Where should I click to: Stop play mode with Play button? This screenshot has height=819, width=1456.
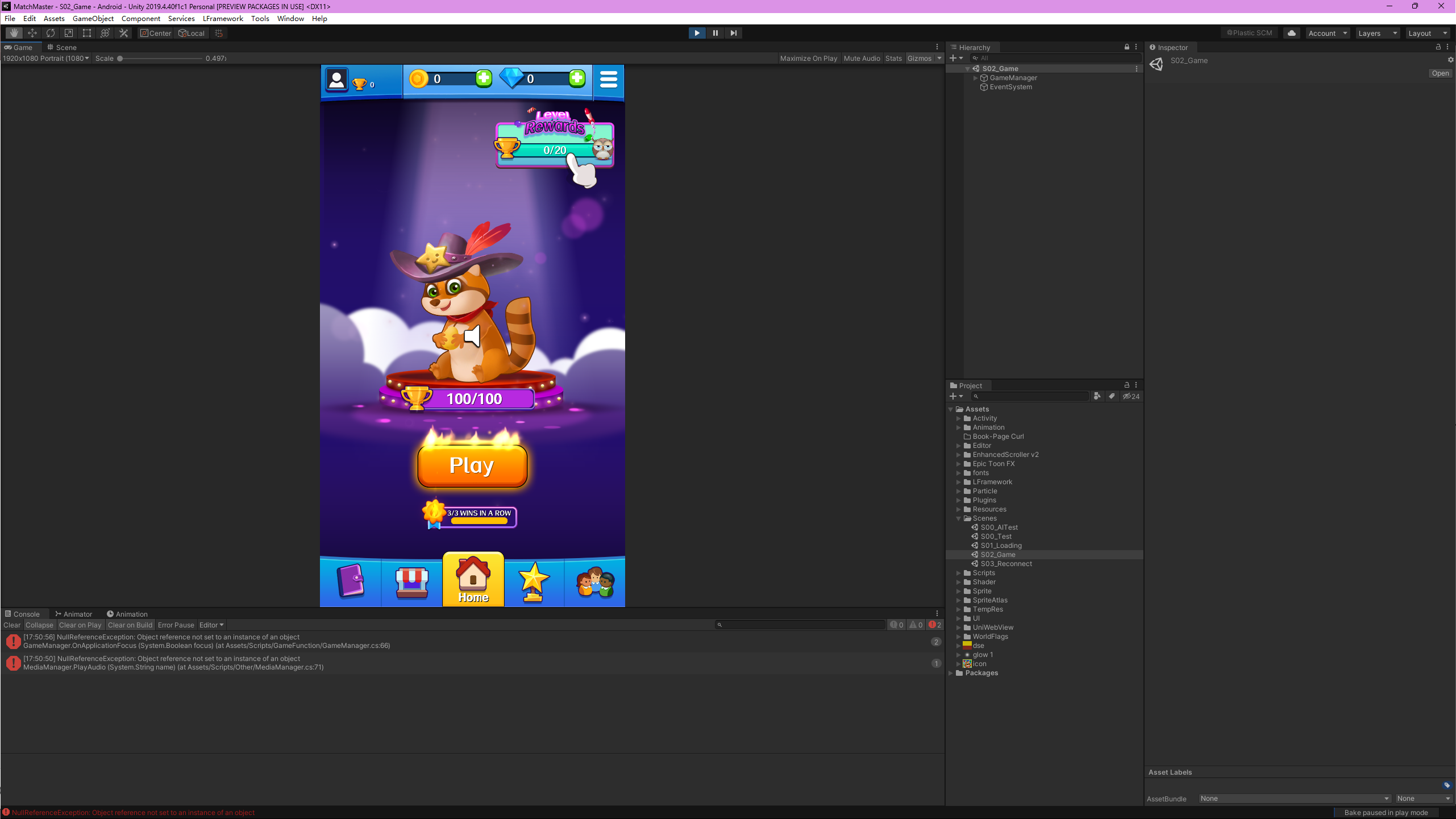pyautogui.click(x=697, y=33)
